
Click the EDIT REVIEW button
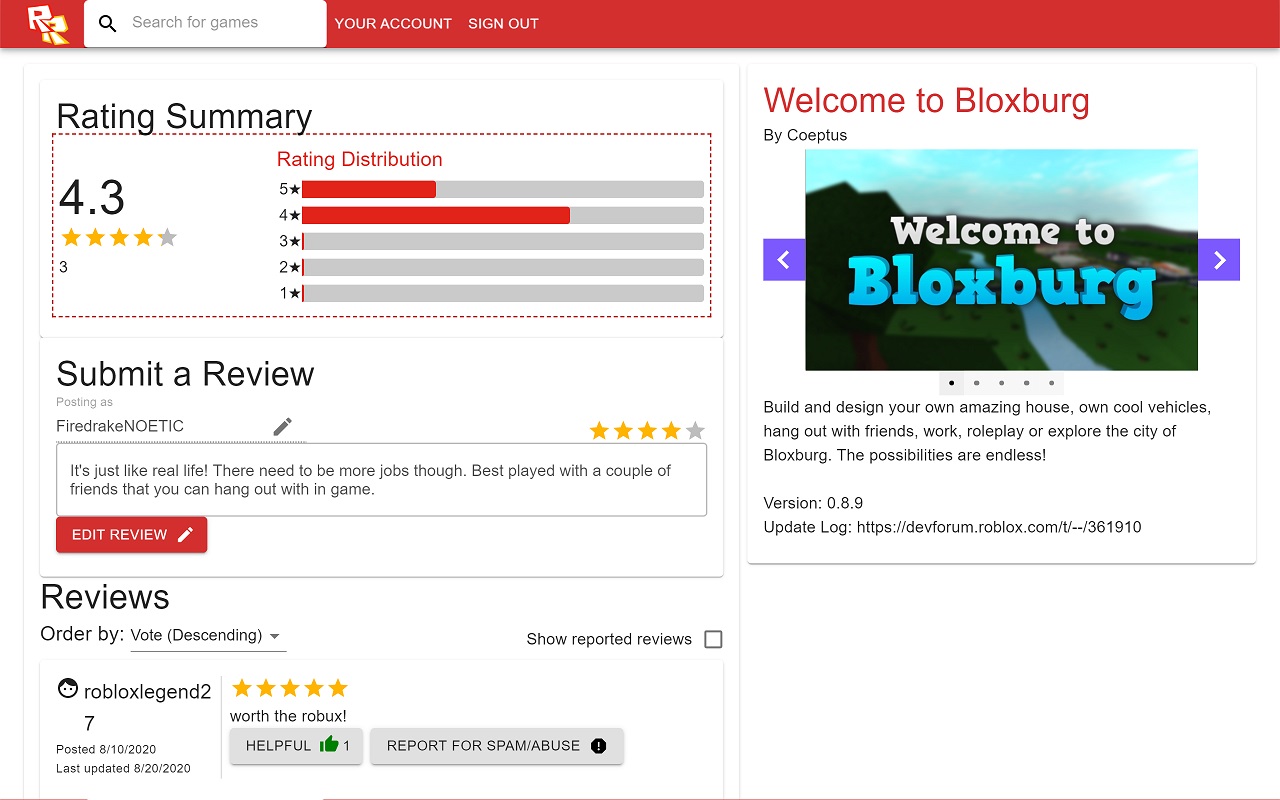tap(132, 535)
